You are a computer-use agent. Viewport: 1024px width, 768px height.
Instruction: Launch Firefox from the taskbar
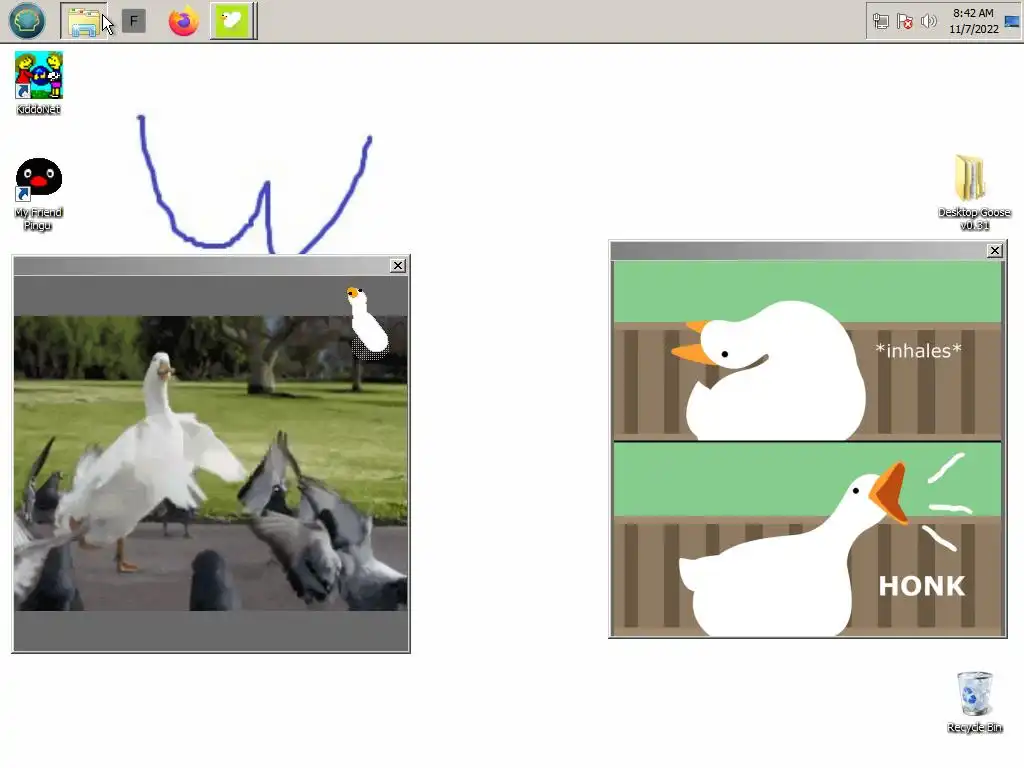click(x=184, y=21)
